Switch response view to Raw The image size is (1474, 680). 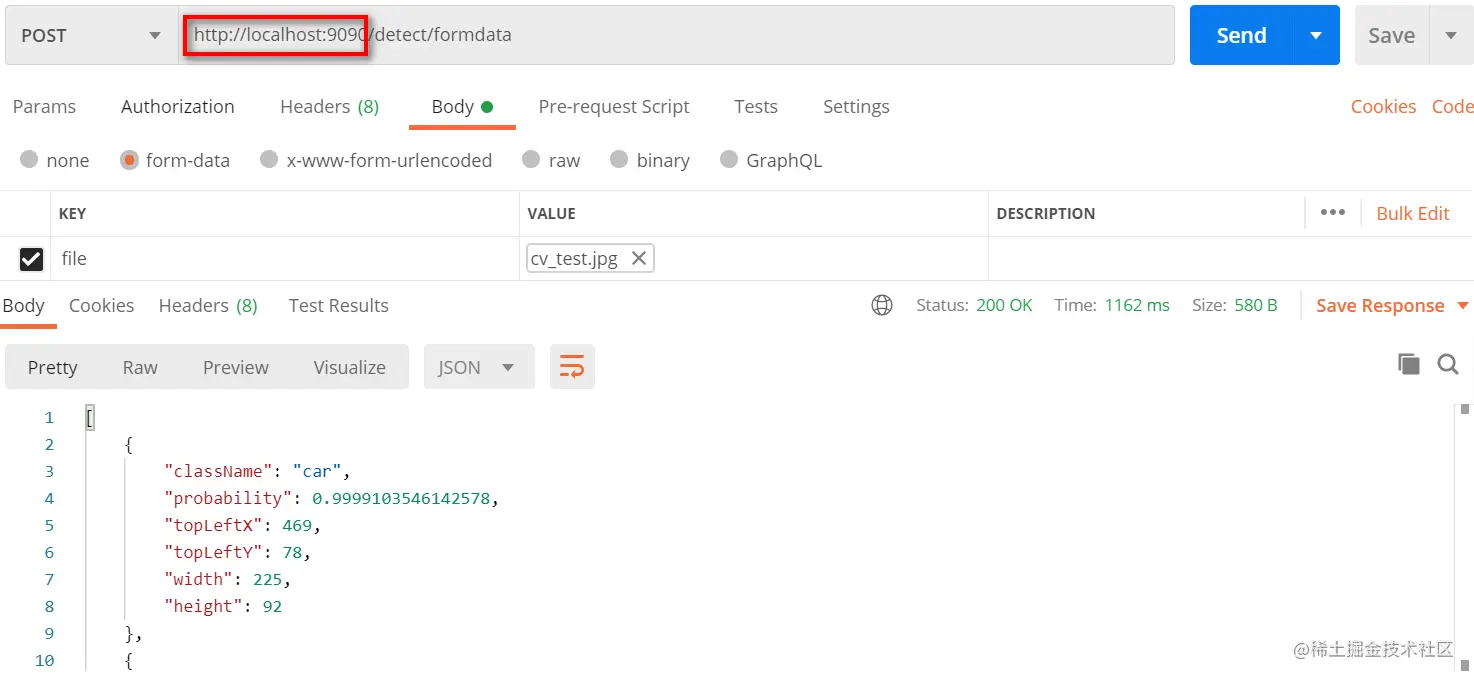click(140, 367)
